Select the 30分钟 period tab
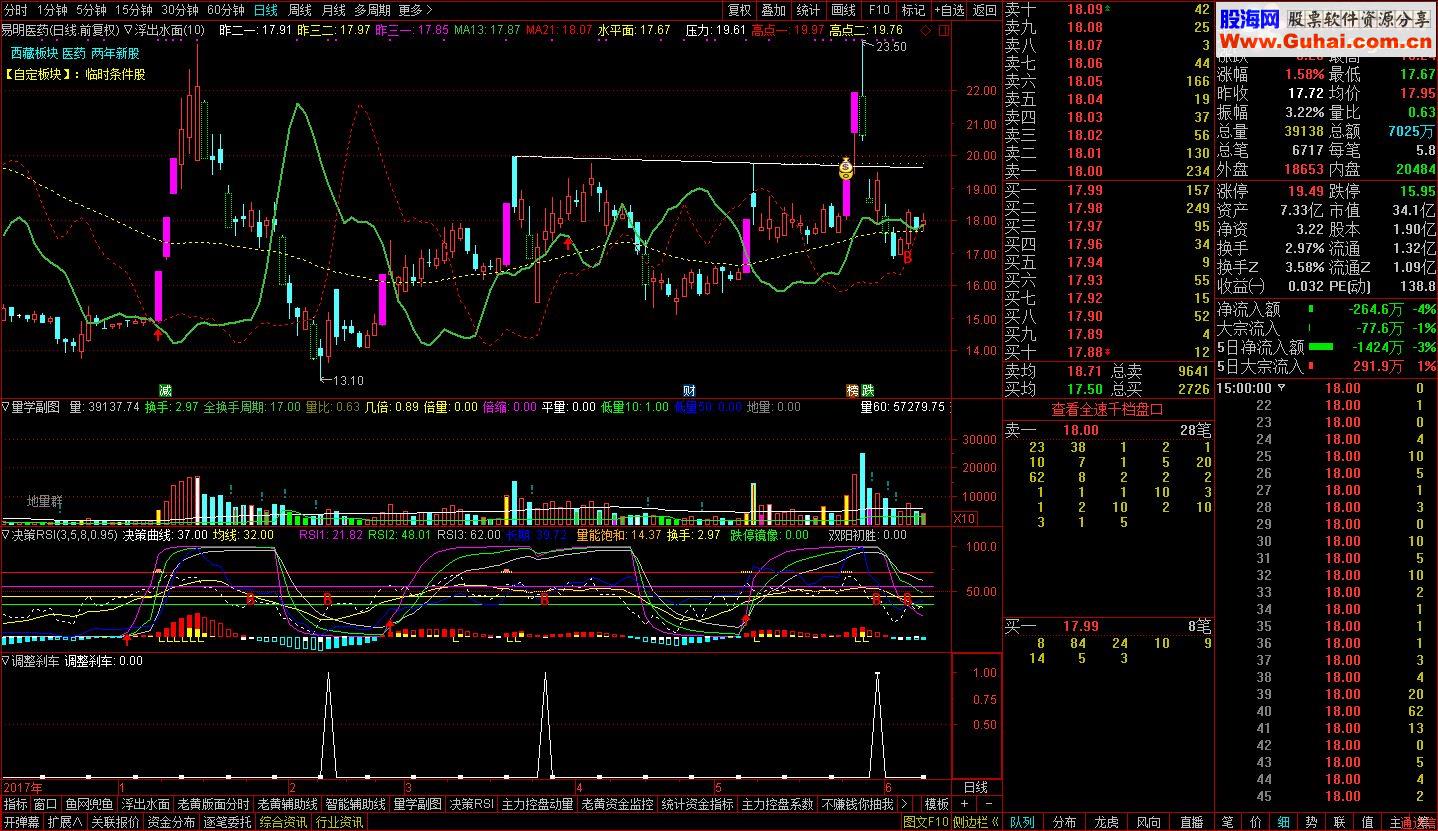 180,10
